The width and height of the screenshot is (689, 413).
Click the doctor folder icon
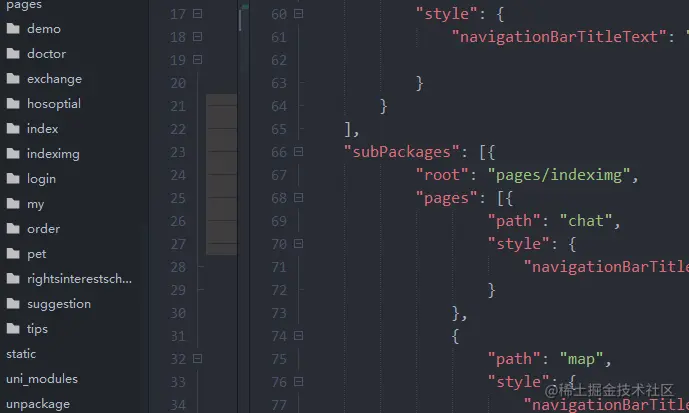[x=13, y=54]
